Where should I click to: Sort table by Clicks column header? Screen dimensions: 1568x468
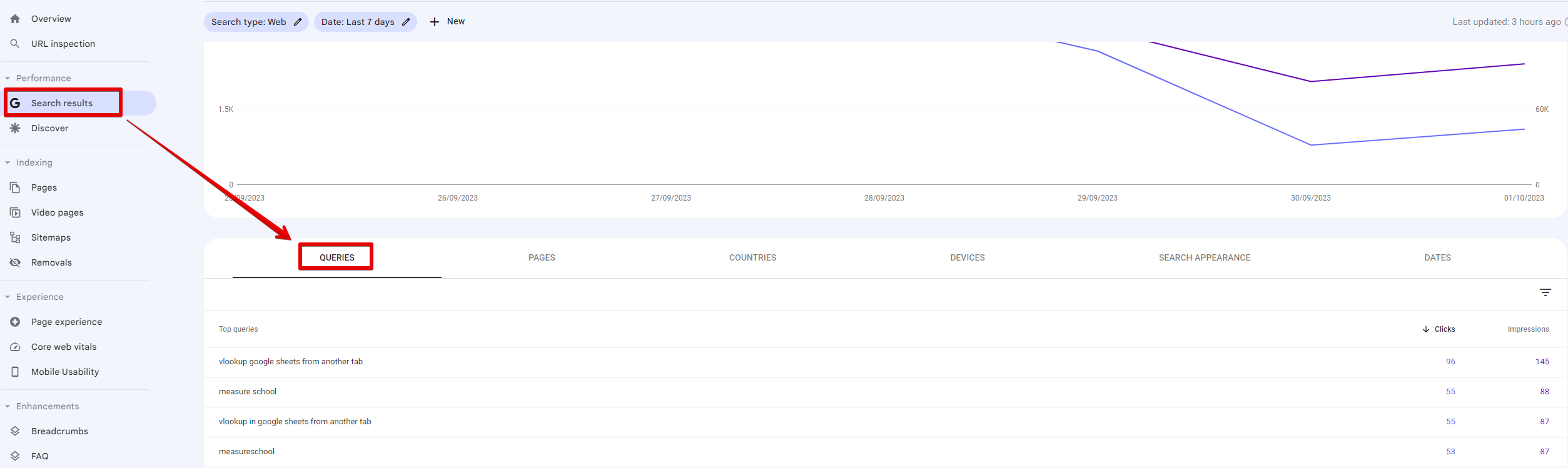tap(1444, 329)
